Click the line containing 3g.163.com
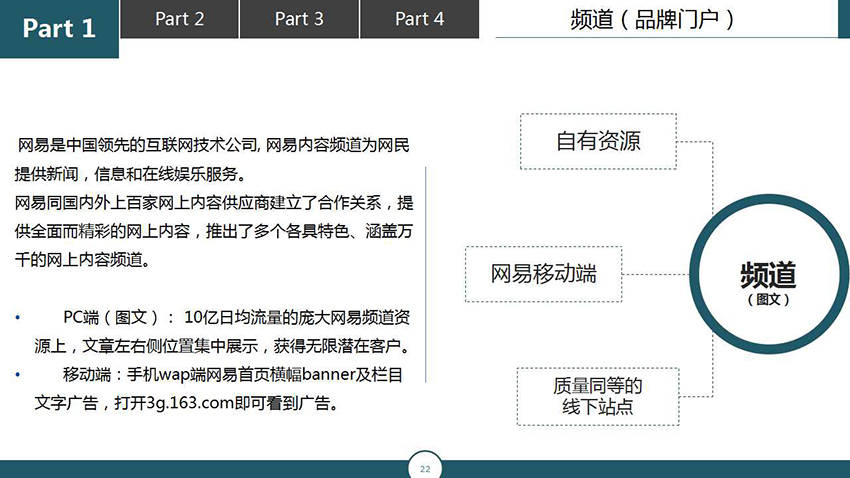This screenshot has width=850, height=478. (x=187, y=403)
